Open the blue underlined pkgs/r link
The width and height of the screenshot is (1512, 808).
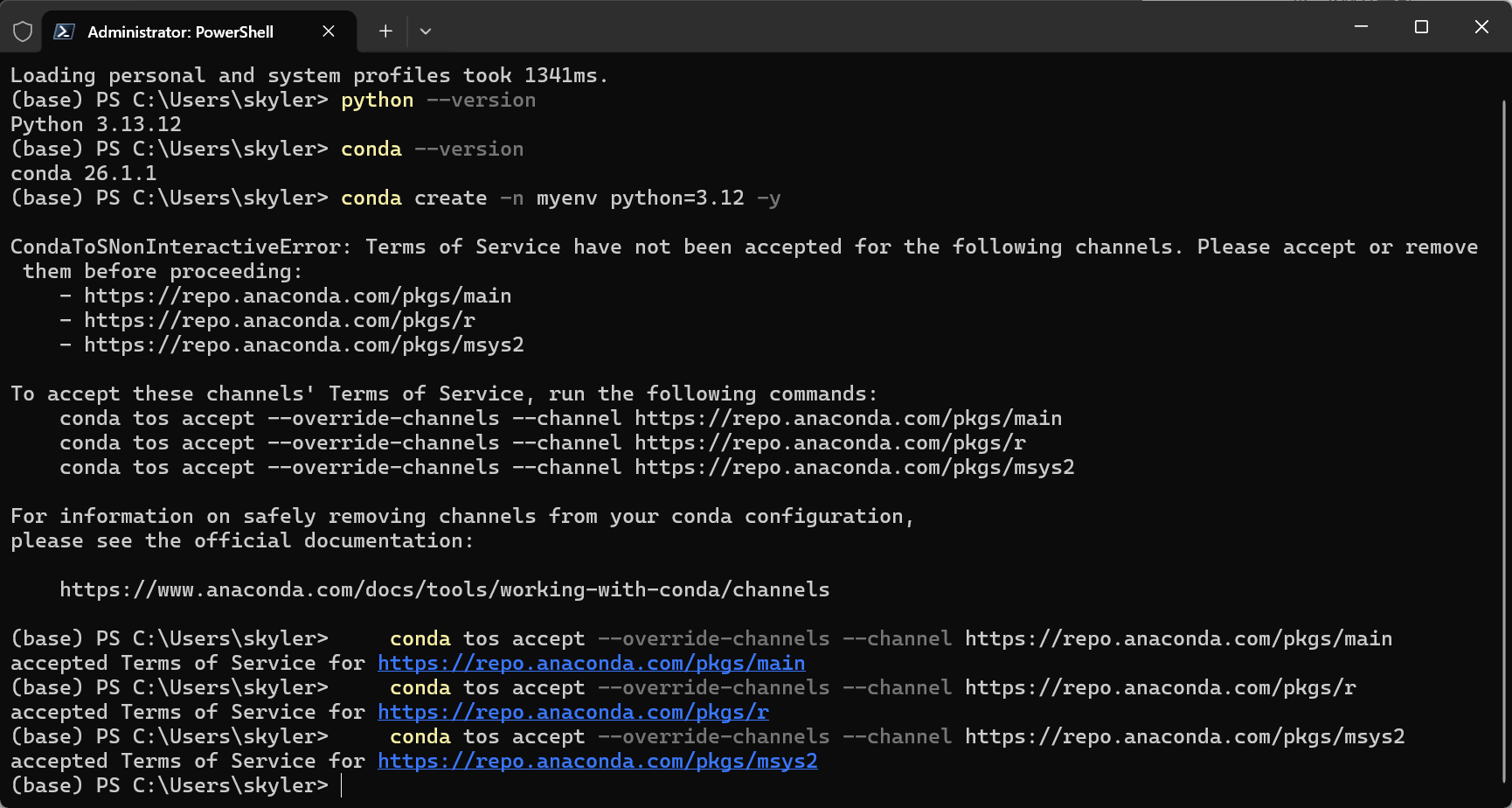tap(572, 713)
